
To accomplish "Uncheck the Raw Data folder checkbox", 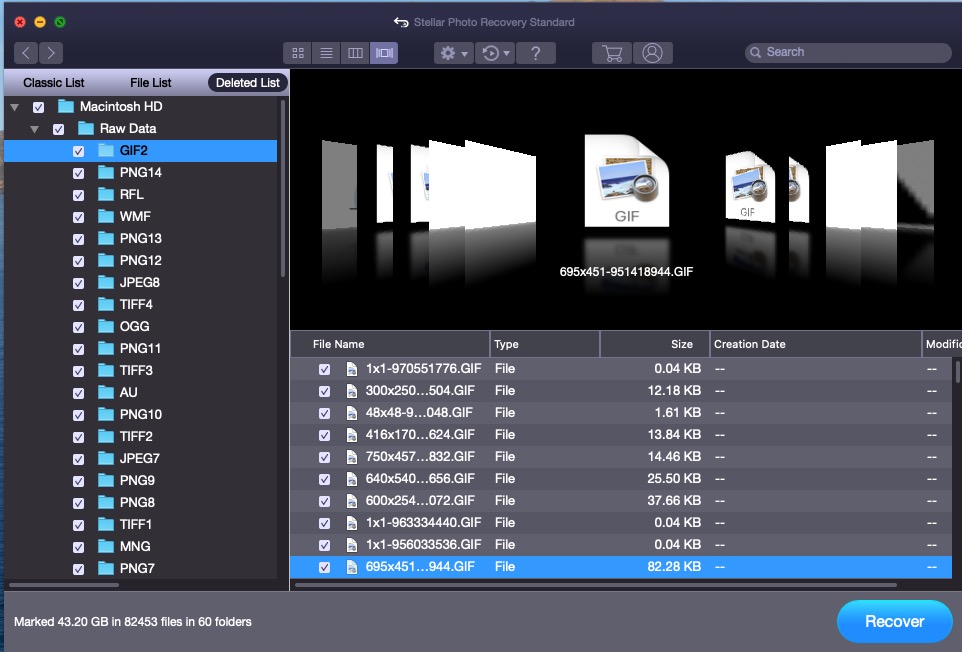I will pos(58,129).
